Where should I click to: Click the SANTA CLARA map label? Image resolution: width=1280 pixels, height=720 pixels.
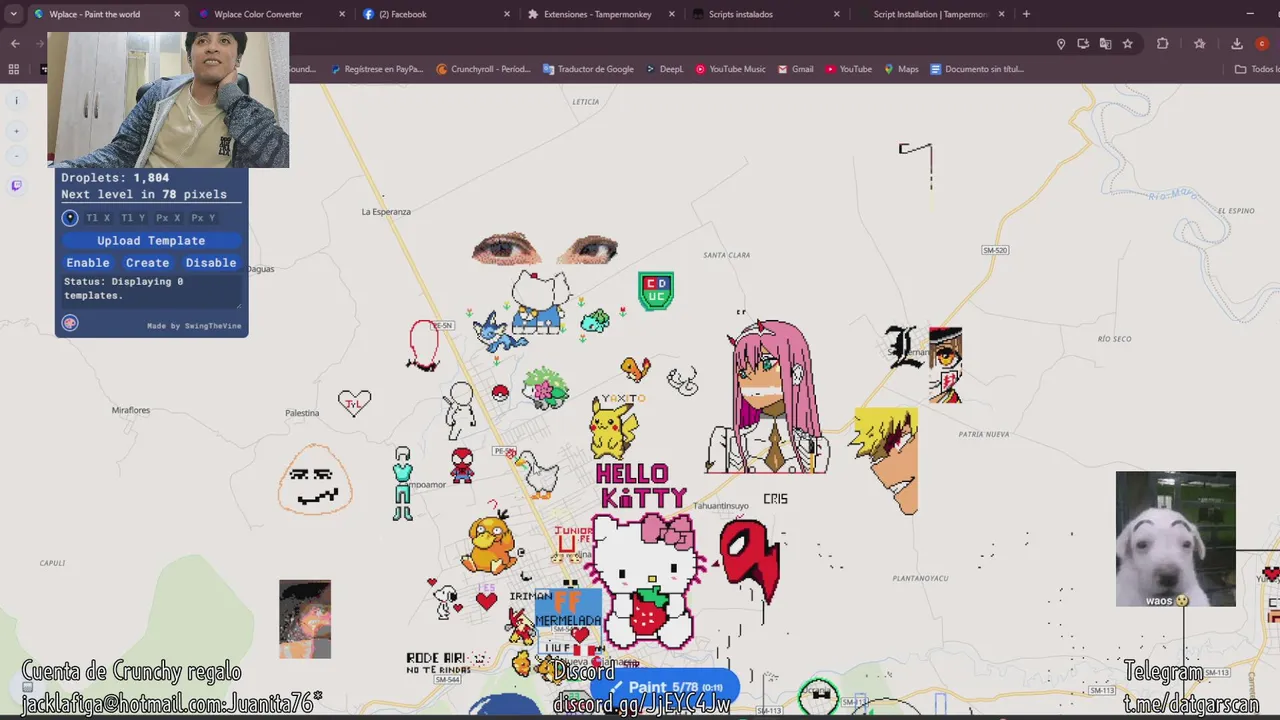click(x=727, y=255)
